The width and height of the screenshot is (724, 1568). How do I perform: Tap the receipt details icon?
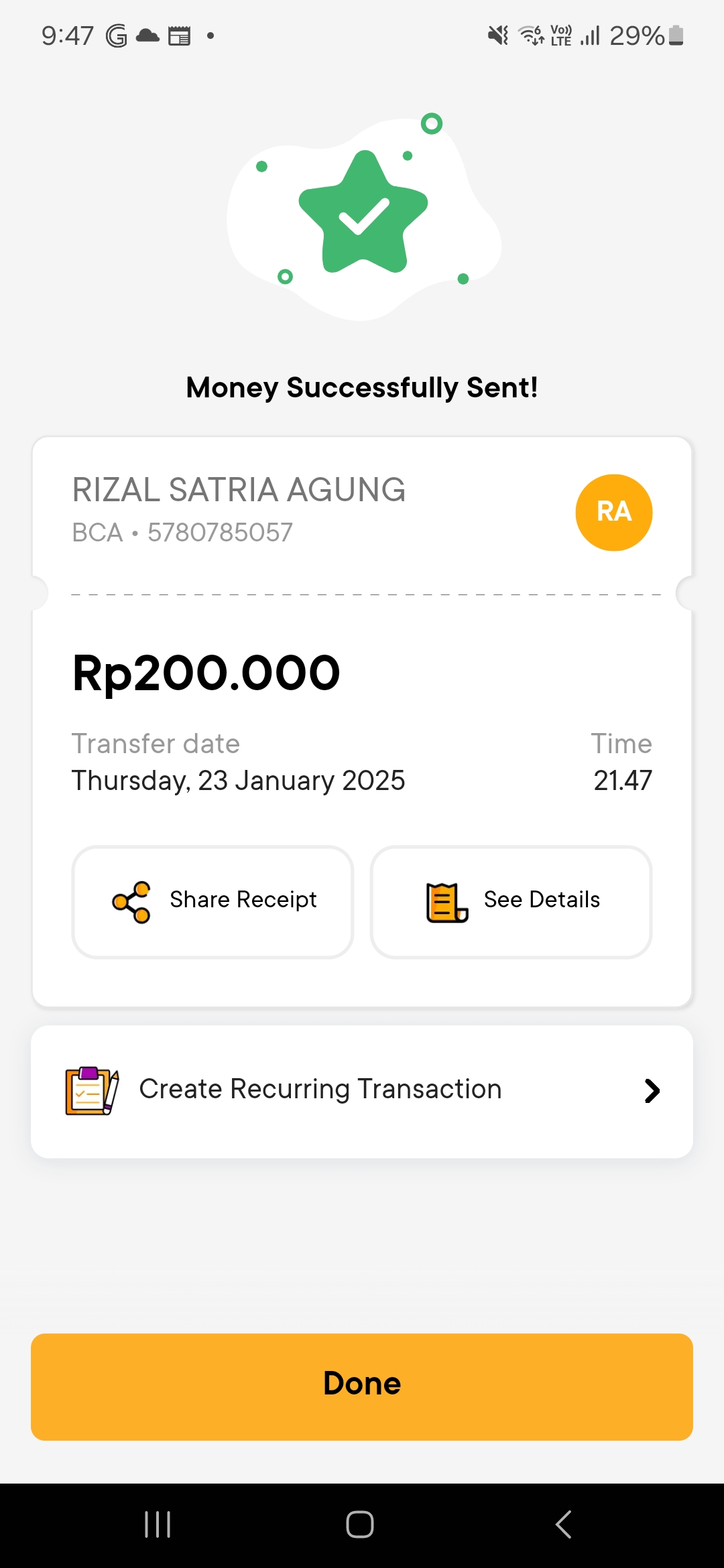click(x=446, y=902)
